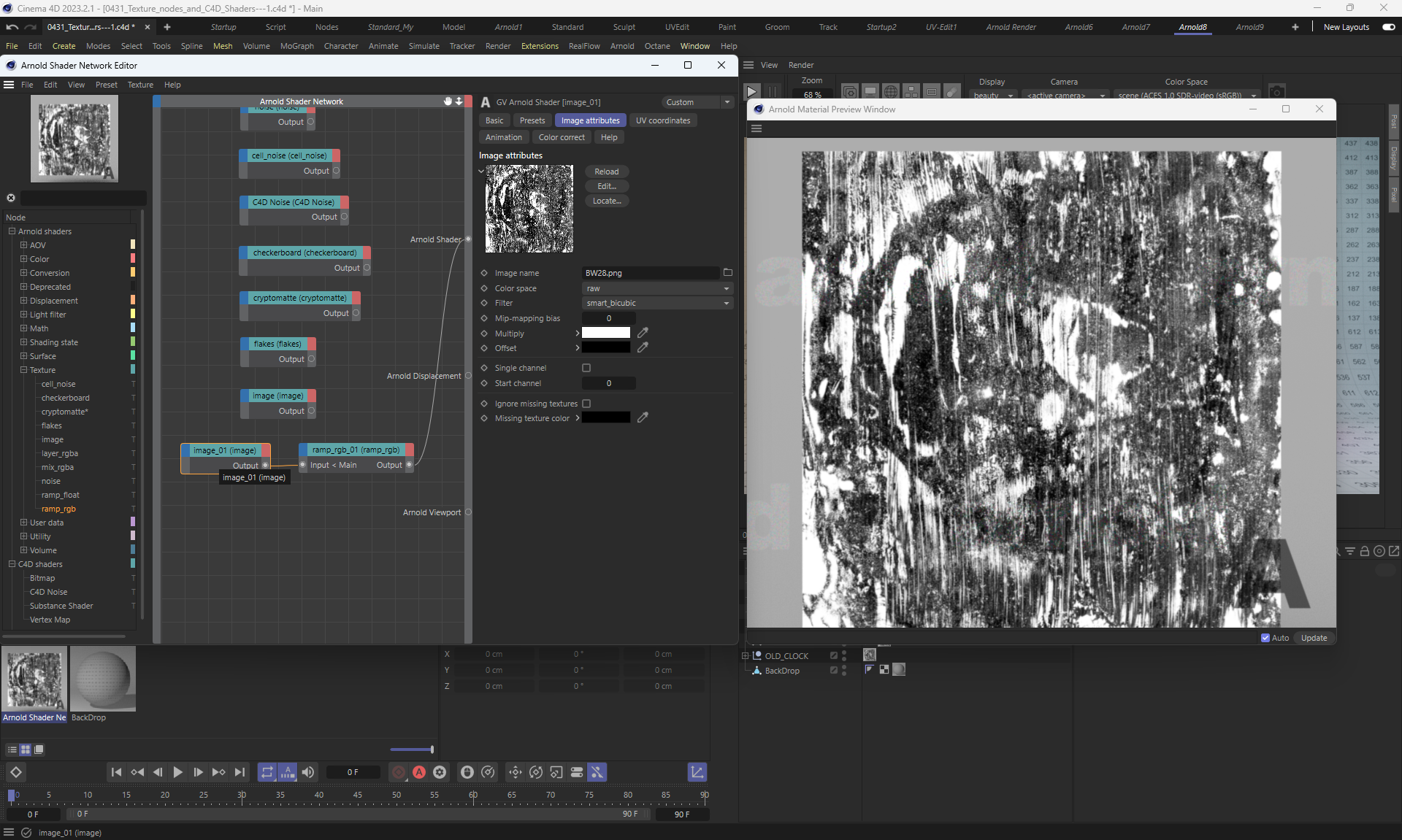Click the render snapshot camera icon
This screenshot has width=1402, height=840.
[x=1276, y=93]
